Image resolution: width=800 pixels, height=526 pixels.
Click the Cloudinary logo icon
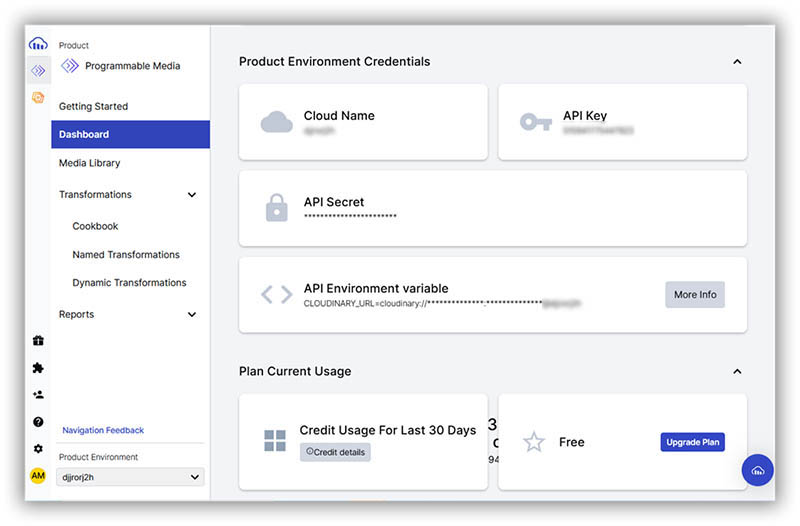[38, 44]
